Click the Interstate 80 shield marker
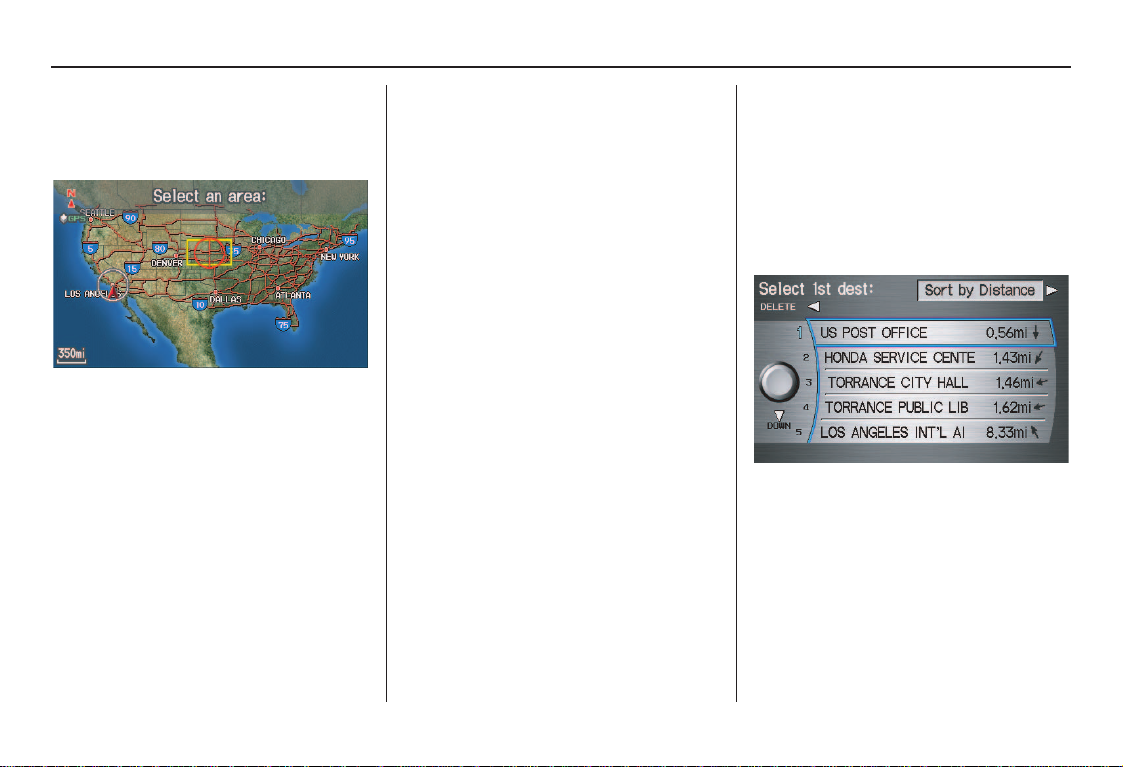Image resolution: width=1123 pixels, height=767 pixels. point(159,248)
